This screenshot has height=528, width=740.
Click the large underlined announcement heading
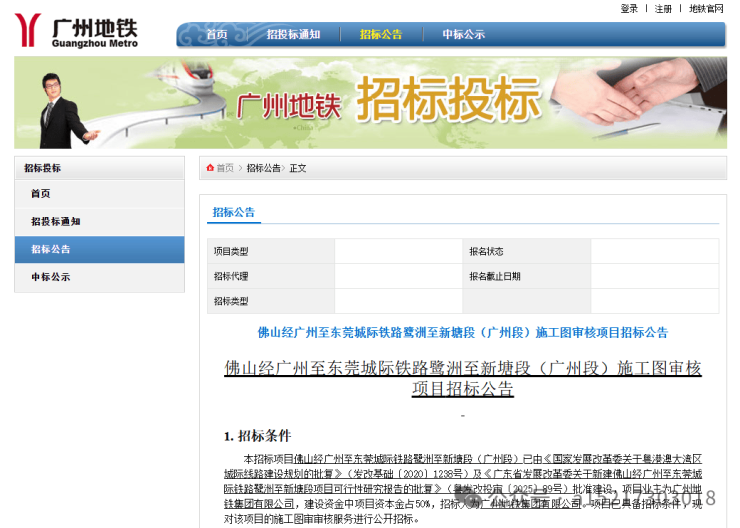462,378
